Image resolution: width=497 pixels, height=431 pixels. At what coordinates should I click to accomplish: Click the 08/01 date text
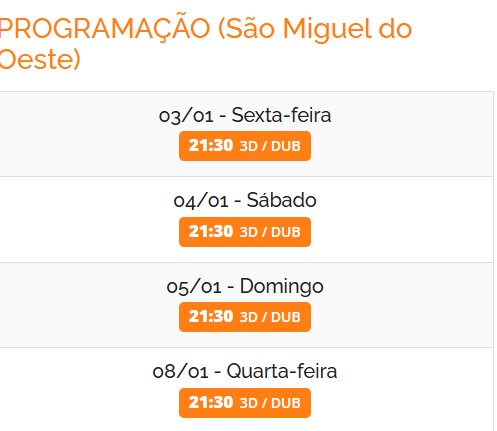[x=180, y=372]
